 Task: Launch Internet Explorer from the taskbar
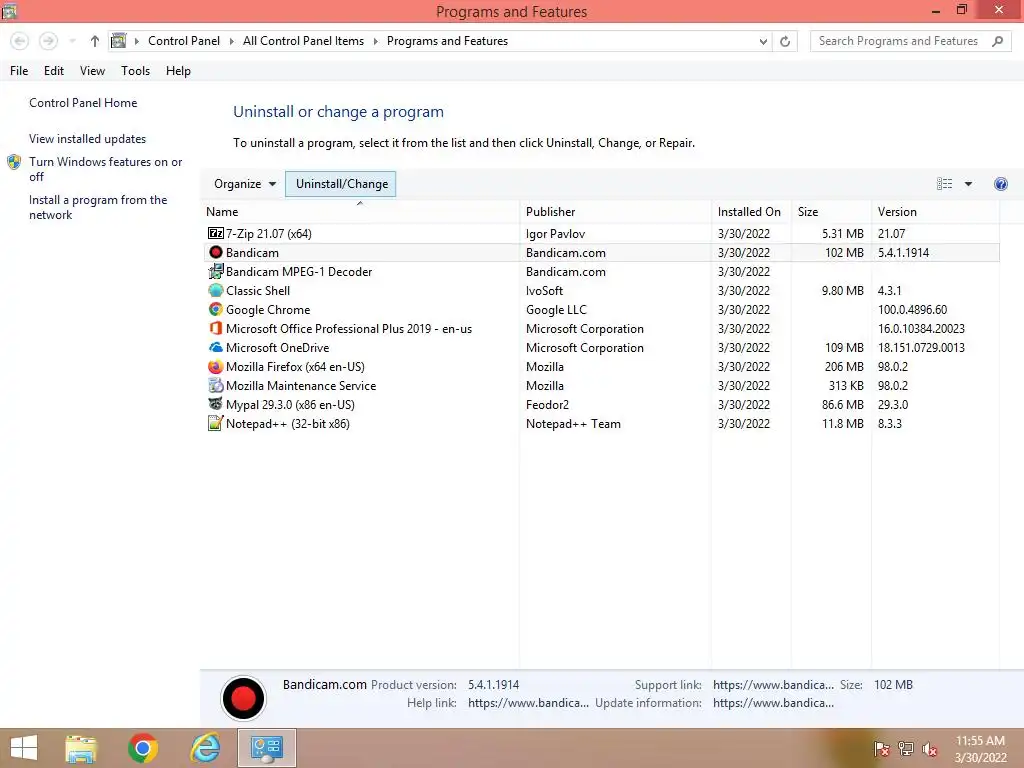[x=205, y=748]
